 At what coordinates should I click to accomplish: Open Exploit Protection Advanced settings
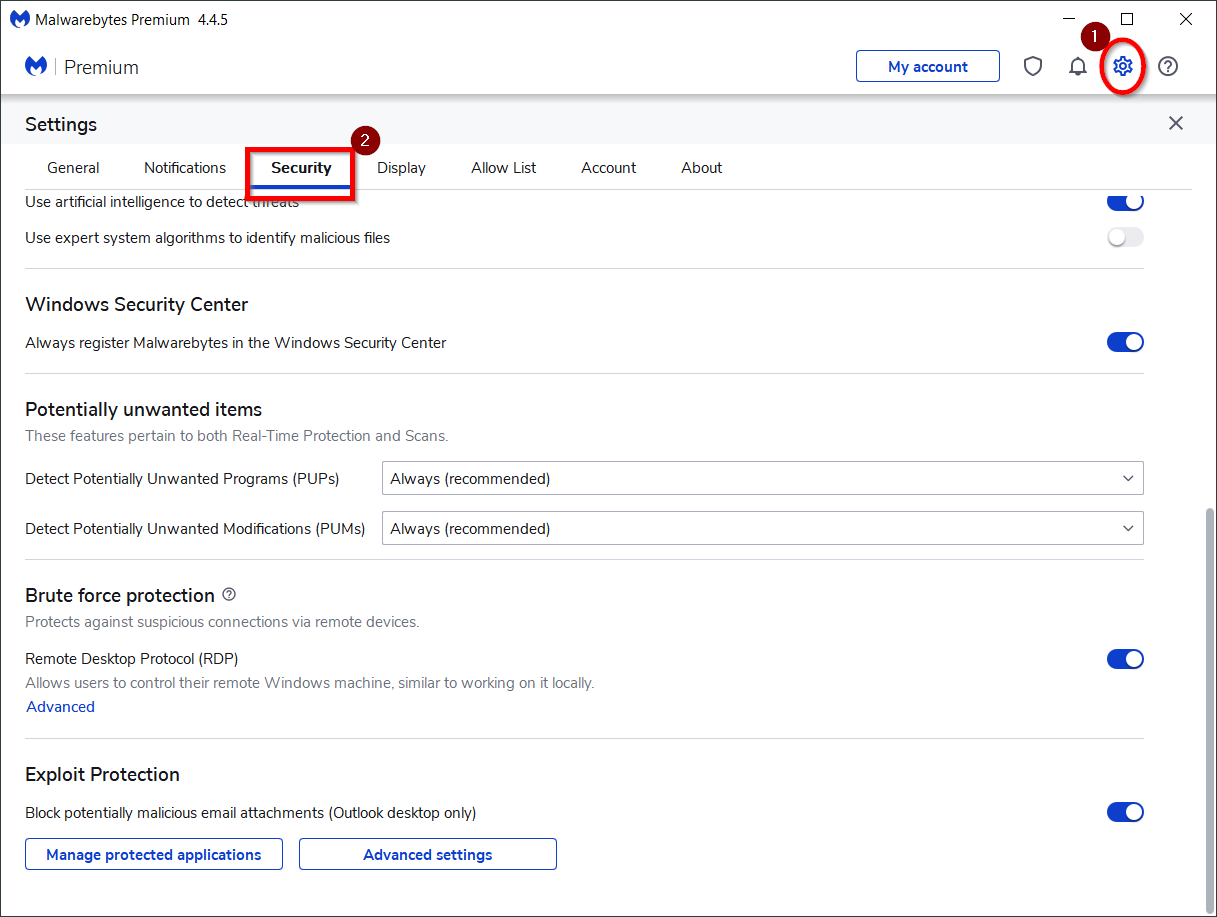[x=428, y=854]
